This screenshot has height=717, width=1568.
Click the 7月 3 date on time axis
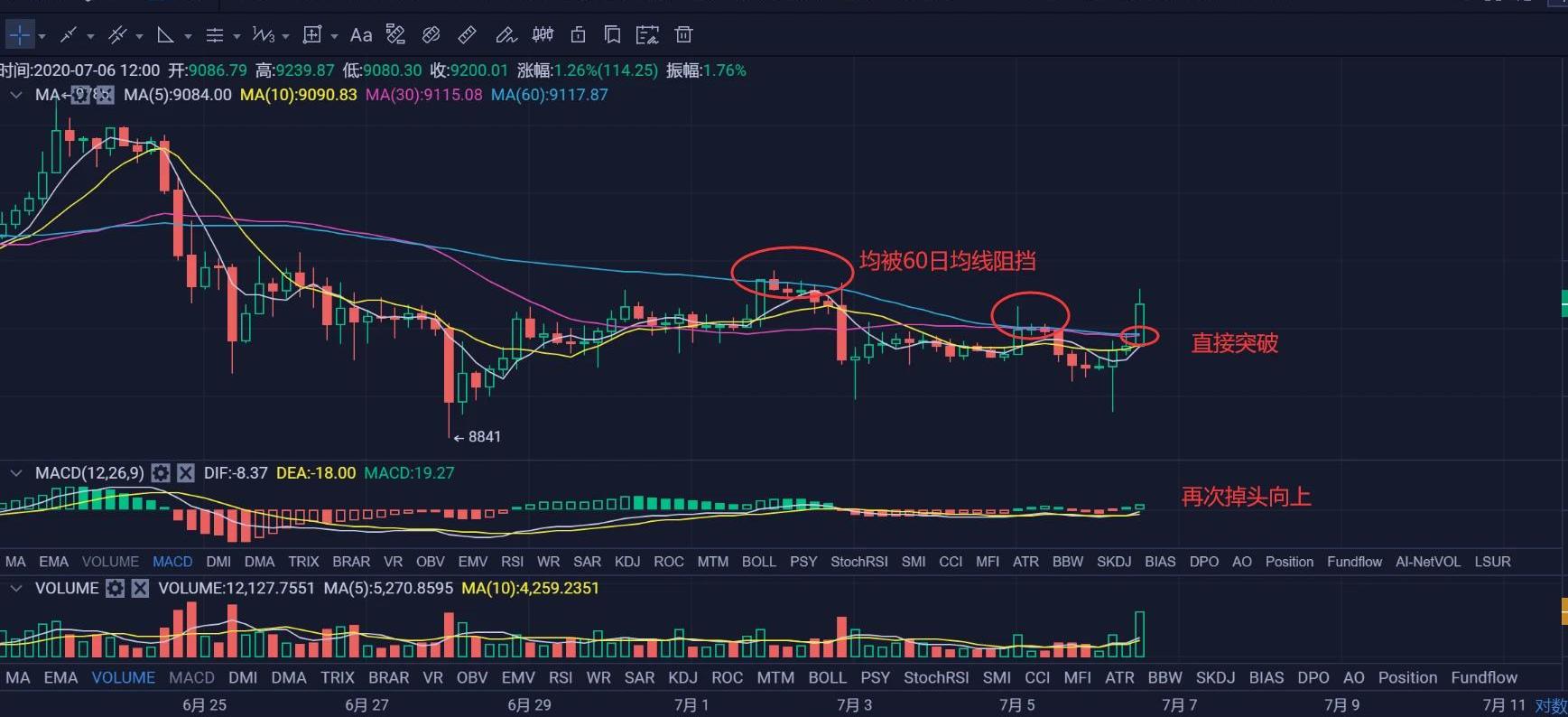coord(854,705)
